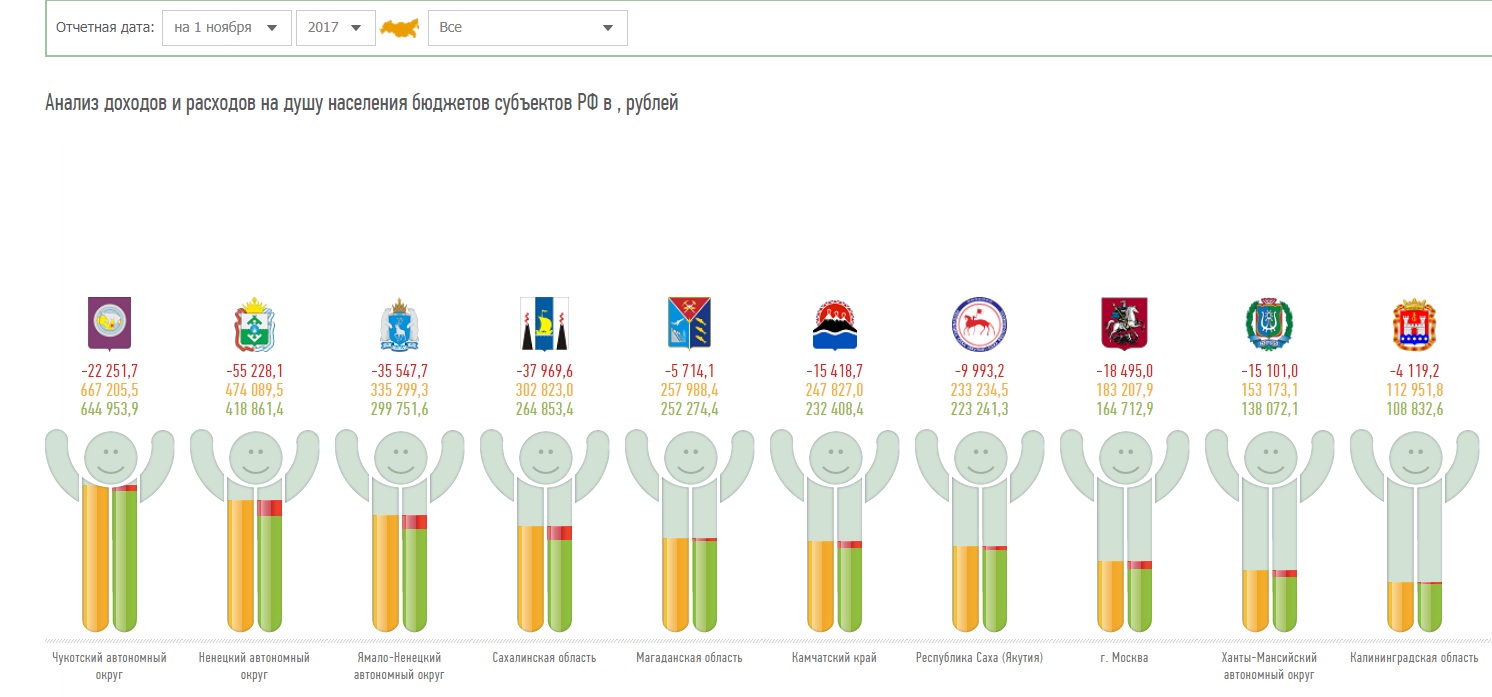Screen dimensions: 1492x697
Task: Click the 'г. Москва' region label
Action: [x=1124, y=658]
